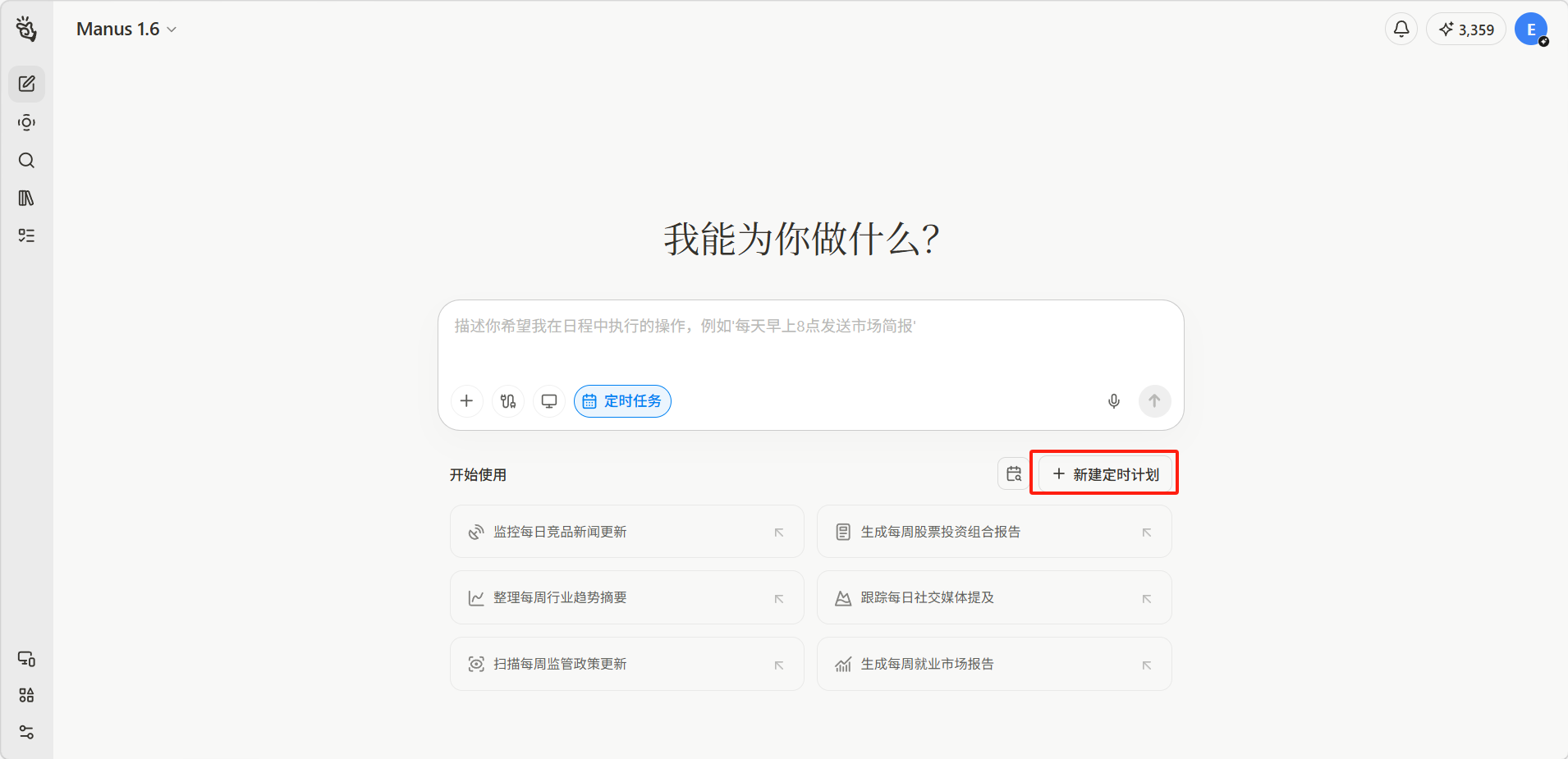Open the sliders settings icon in sidebar
This screenshot has height=759, width=1568.
click(x=26, y=732)
